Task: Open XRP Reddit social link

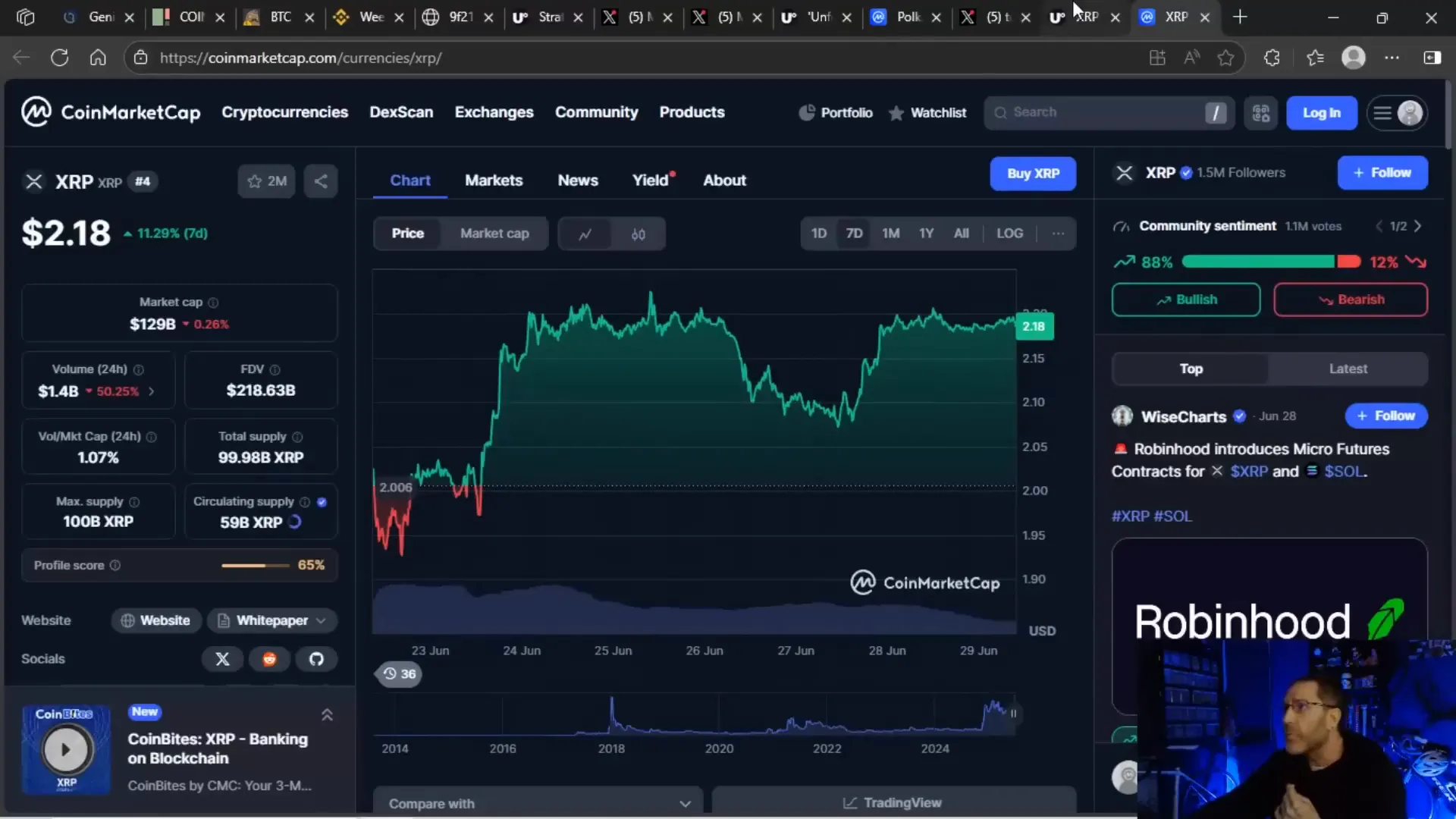Action: pyautogui.click(x=269, y=659)
